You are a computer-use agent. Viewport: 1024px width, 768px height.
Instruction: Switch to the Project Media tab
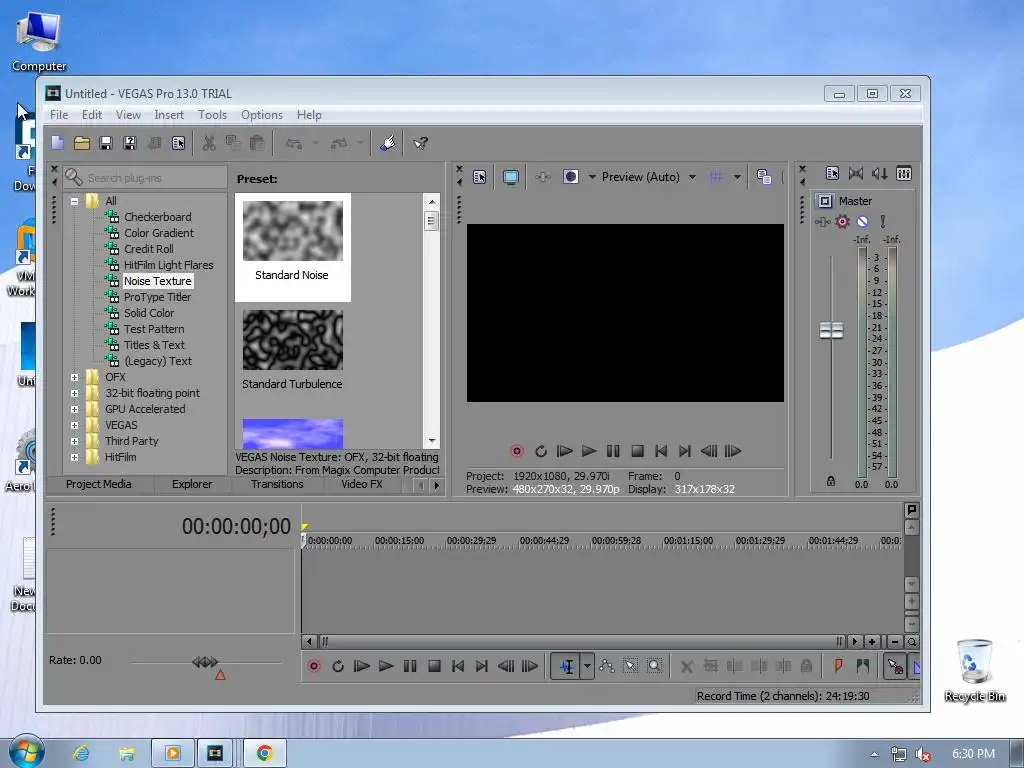pyautogui.click(x=99, y=484)
